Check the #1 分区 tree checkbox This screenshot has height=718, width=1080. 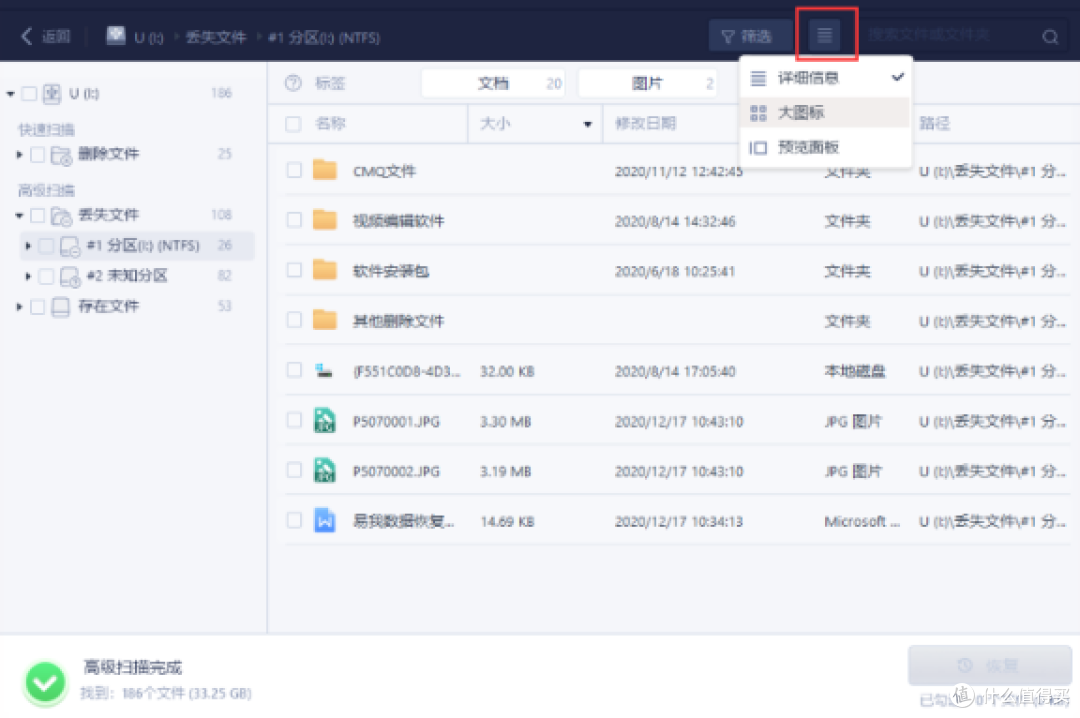pyautogui.click(x=46, y=245)
